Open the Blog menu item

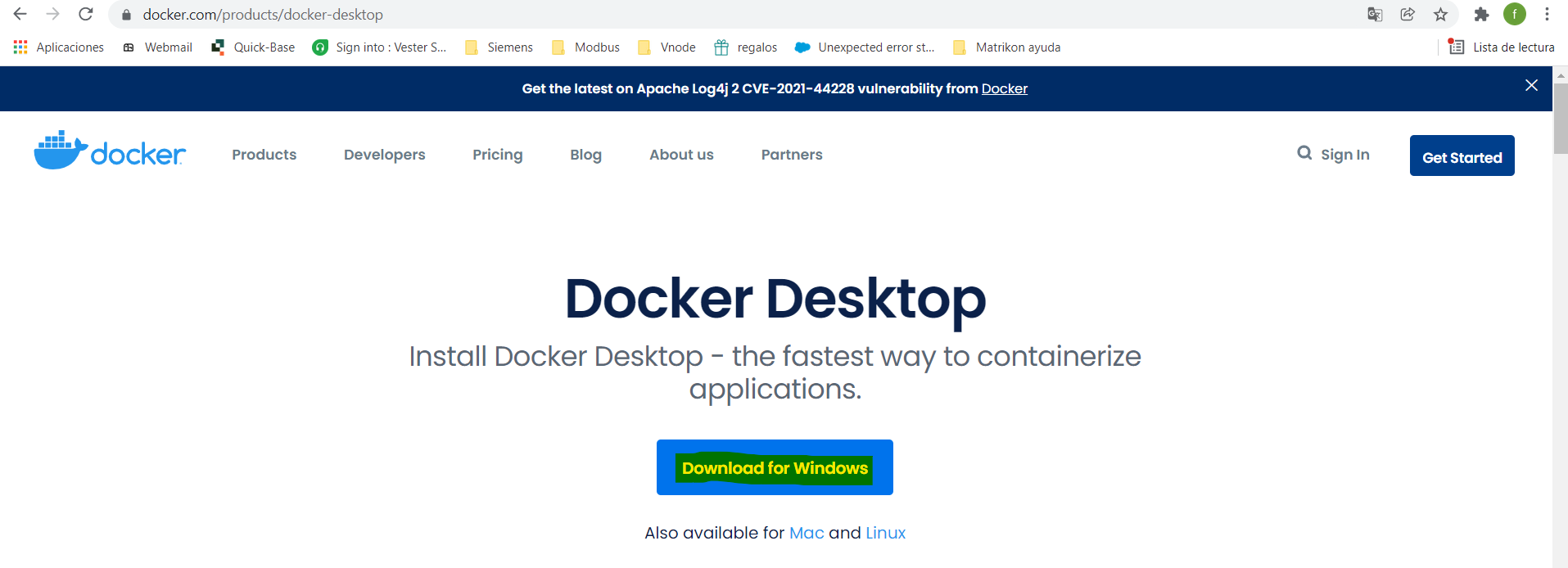[585, 155]
